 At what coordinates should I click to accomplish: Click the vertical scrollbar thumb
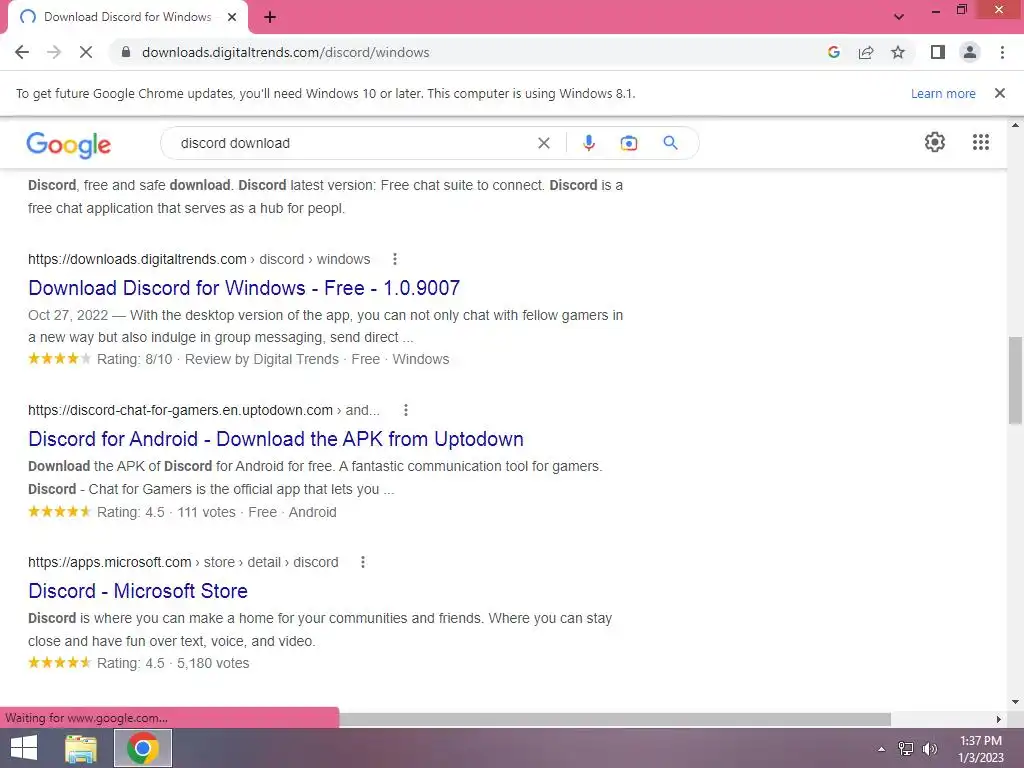coord(1015,380)
